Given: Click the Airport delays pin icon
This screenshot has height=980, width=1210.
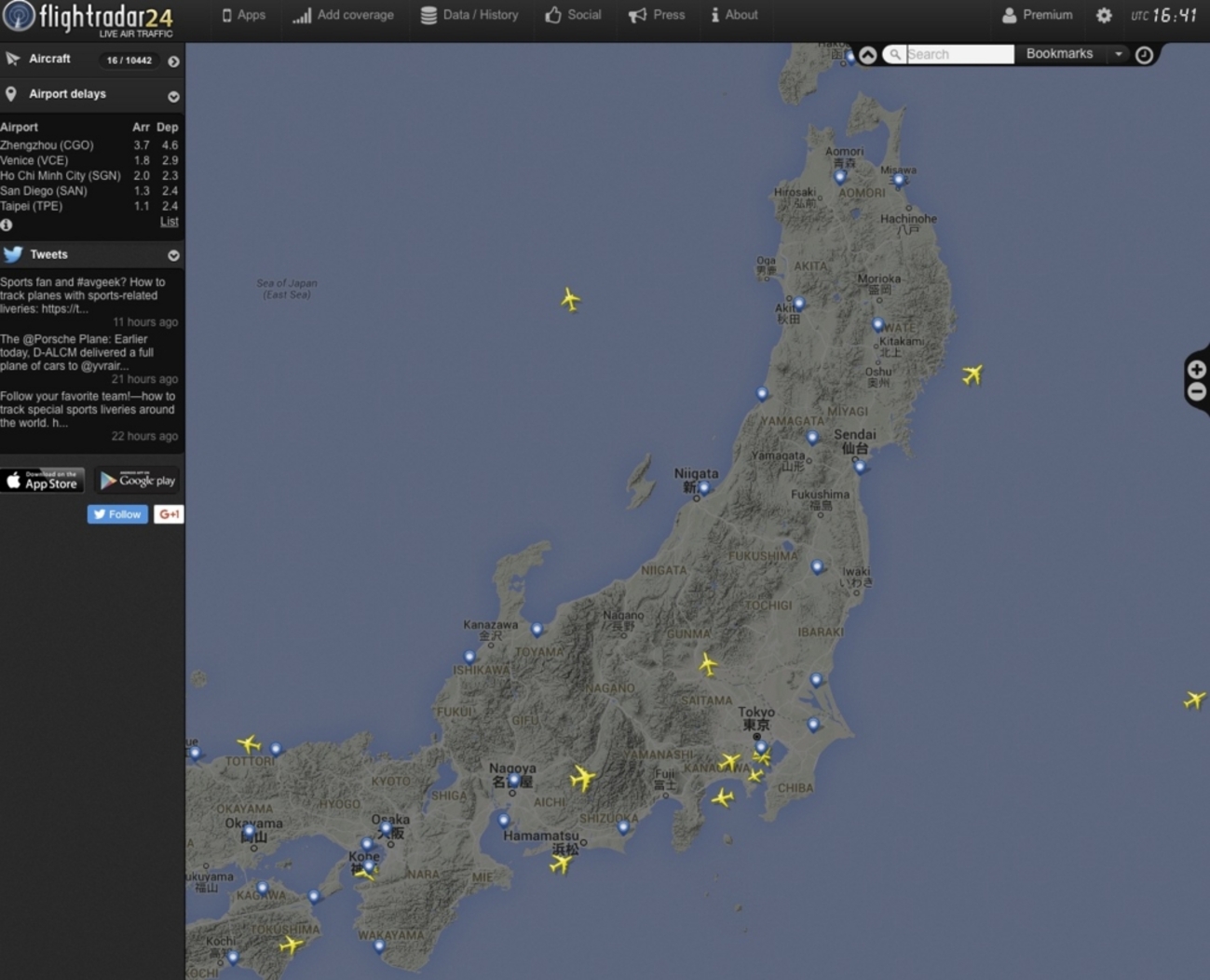Looking at the screenshot, I should point(11,94).
